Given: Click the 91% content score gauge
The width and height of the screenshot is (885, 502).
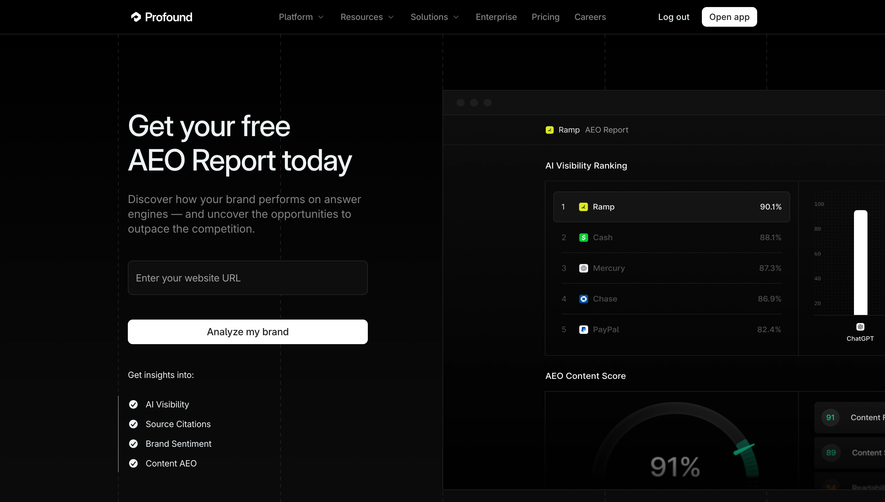Looking at the screenshot, I should click(x=675, y=445).
